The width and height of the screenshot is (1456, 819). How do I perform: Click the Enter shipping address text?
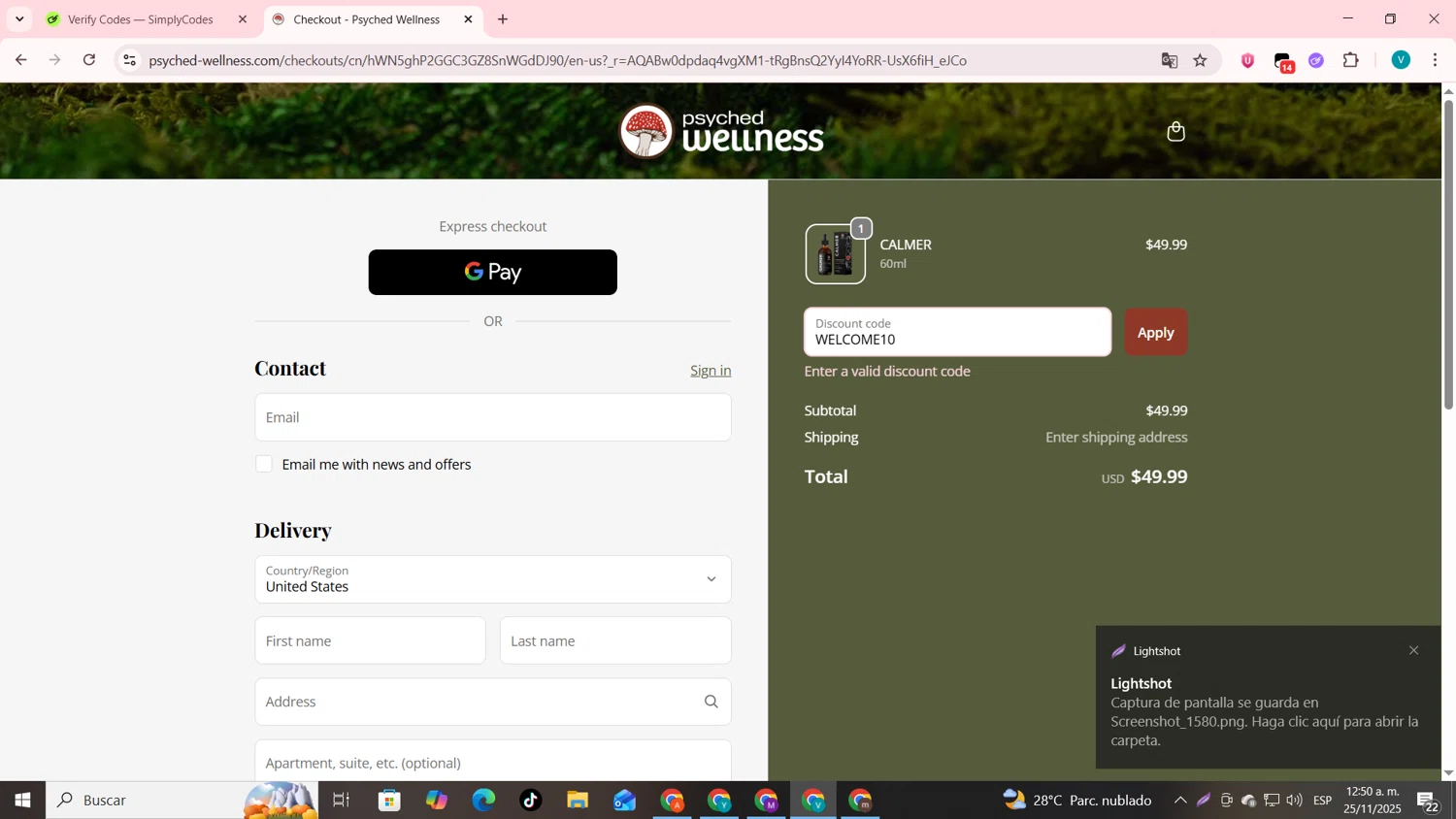1116,438
